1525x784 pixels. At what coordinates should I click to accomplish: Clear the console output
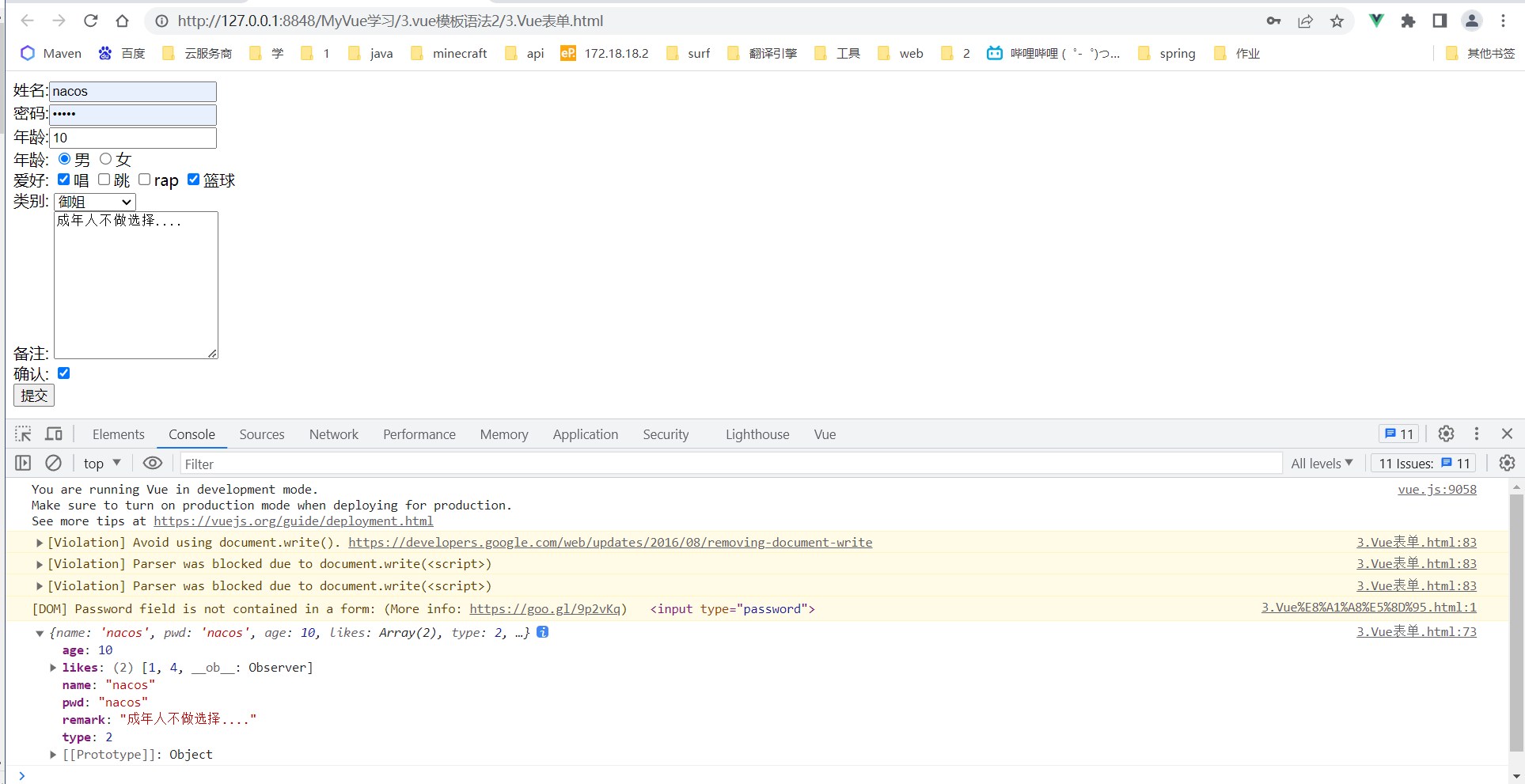(53, 463)
